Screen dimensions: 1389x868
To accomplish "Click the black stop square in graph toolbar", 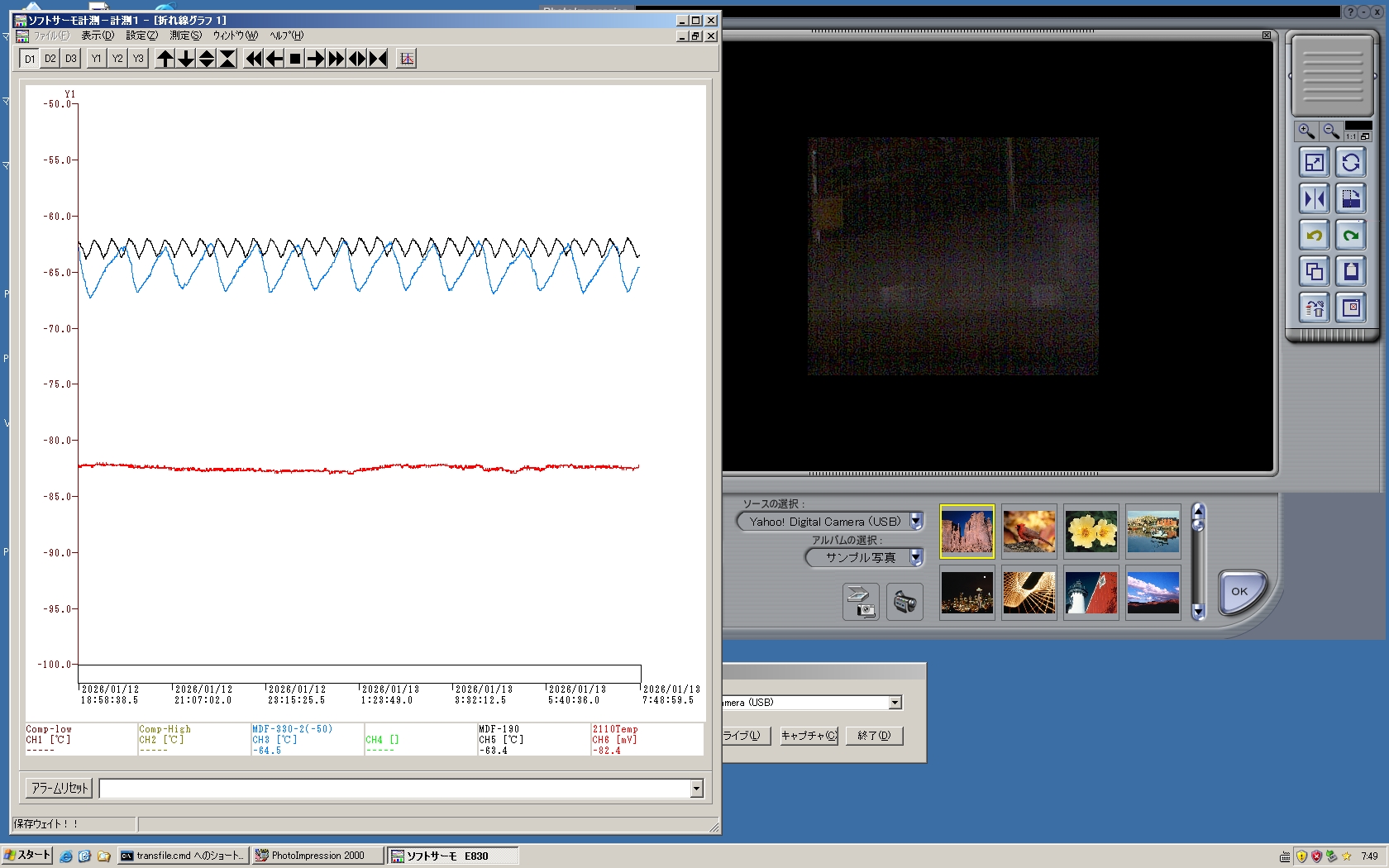I will [x=295, y=59].
